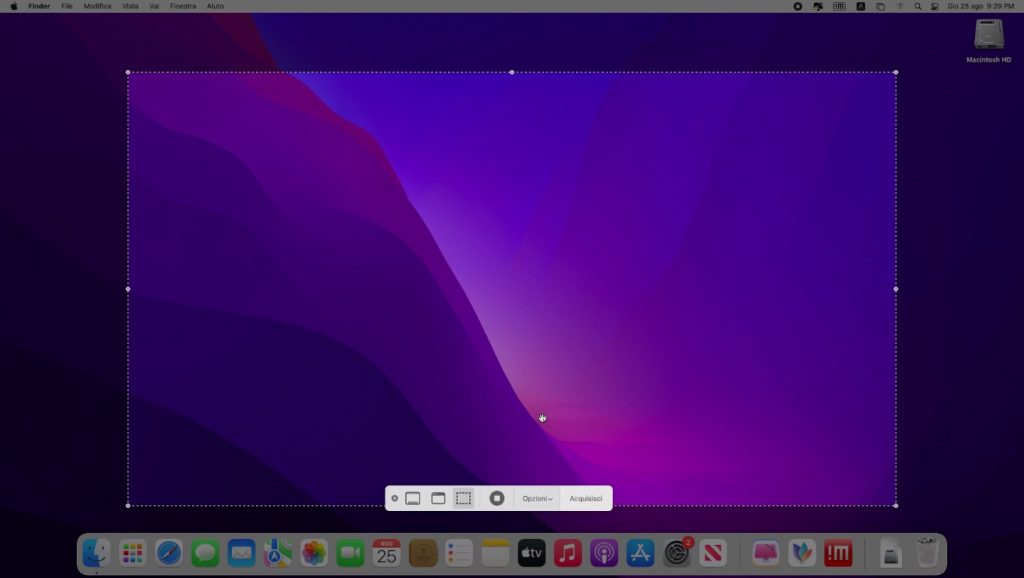Open Spotlight search in the menu bar
1024x578 pixels.
(x=918, y=6)
